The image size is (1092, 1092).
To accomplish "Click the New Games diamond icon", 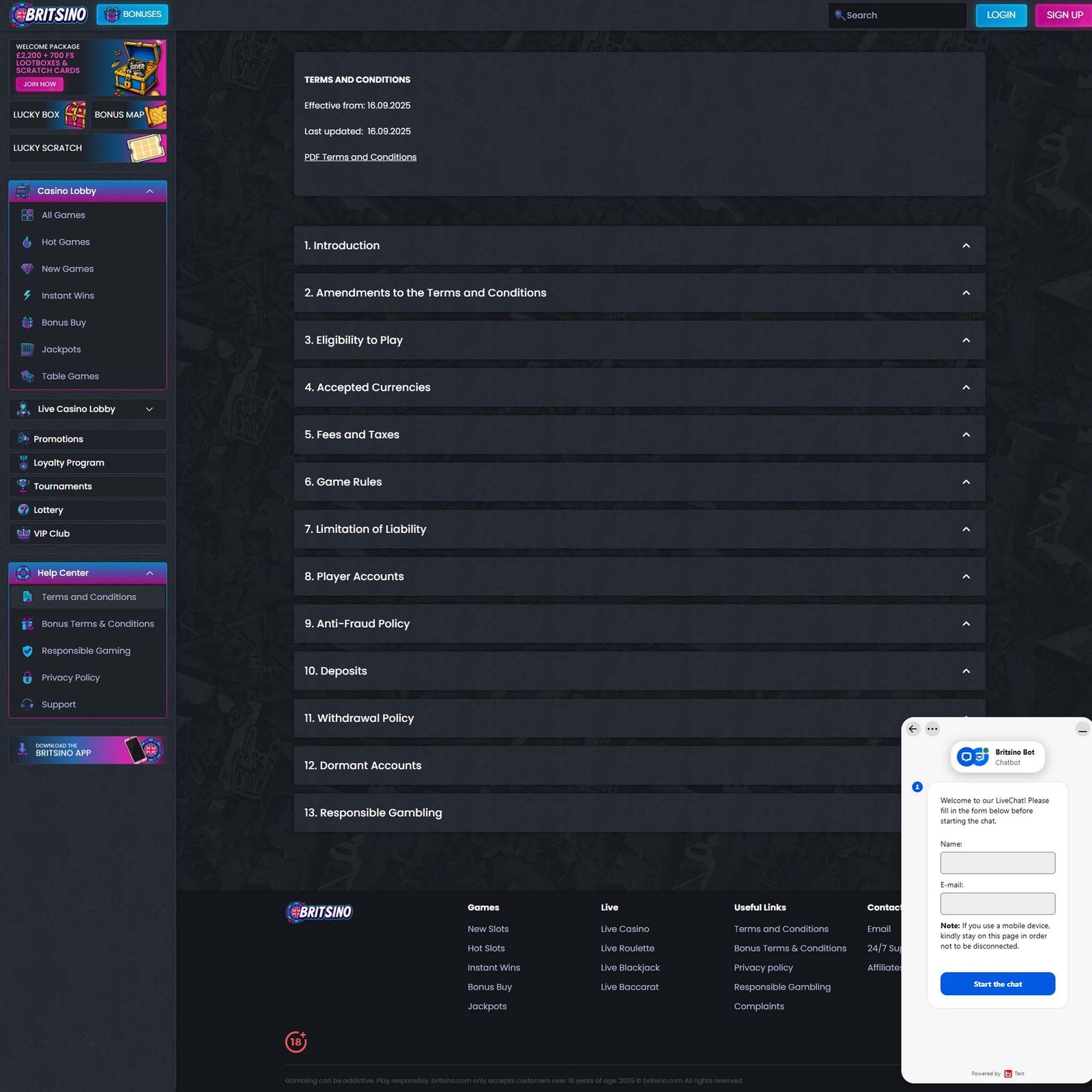I will click(x=27, y=269).
